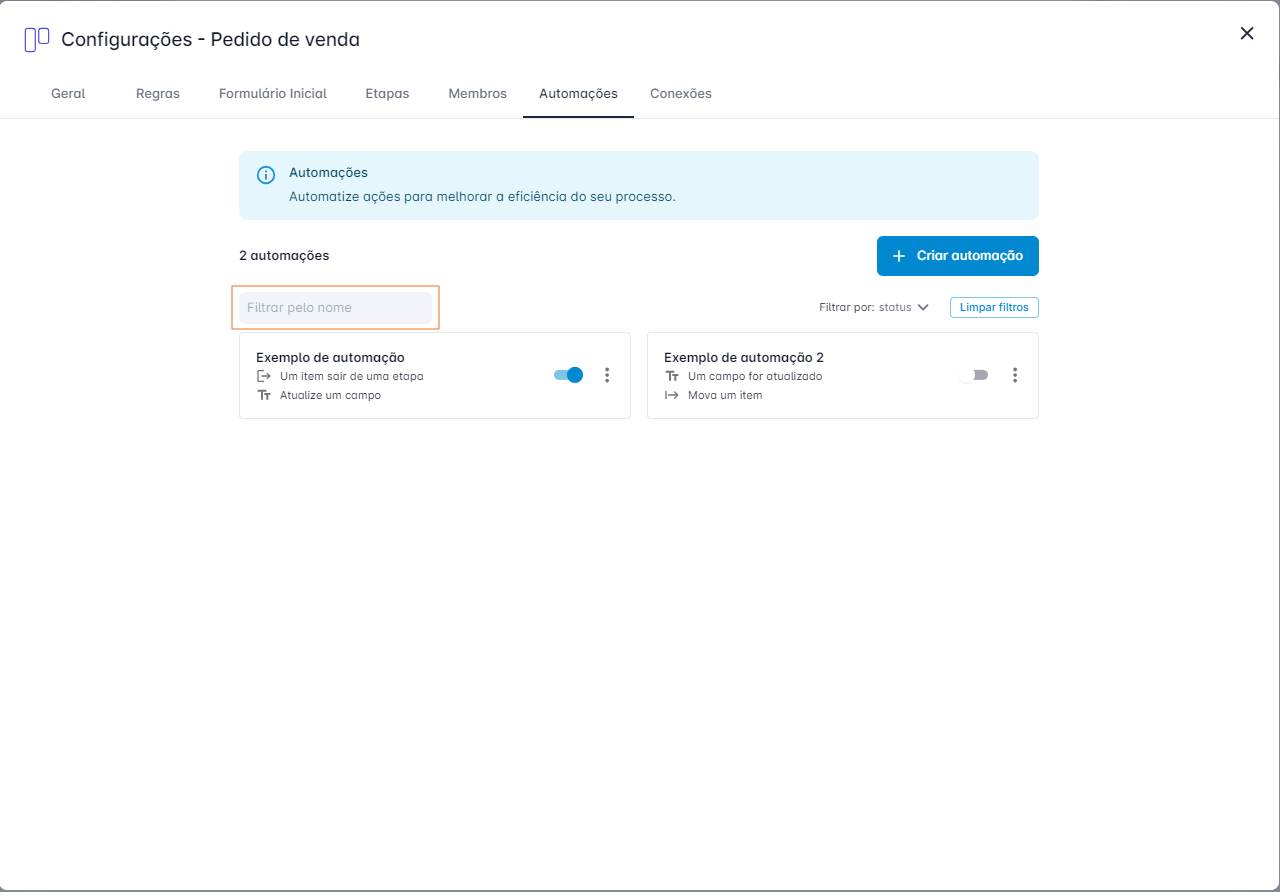Enable the Exemplo de automação 2 toggle
Image resolution: width=1280 pixels, height=892 pixels.
[x=973, y=375]
